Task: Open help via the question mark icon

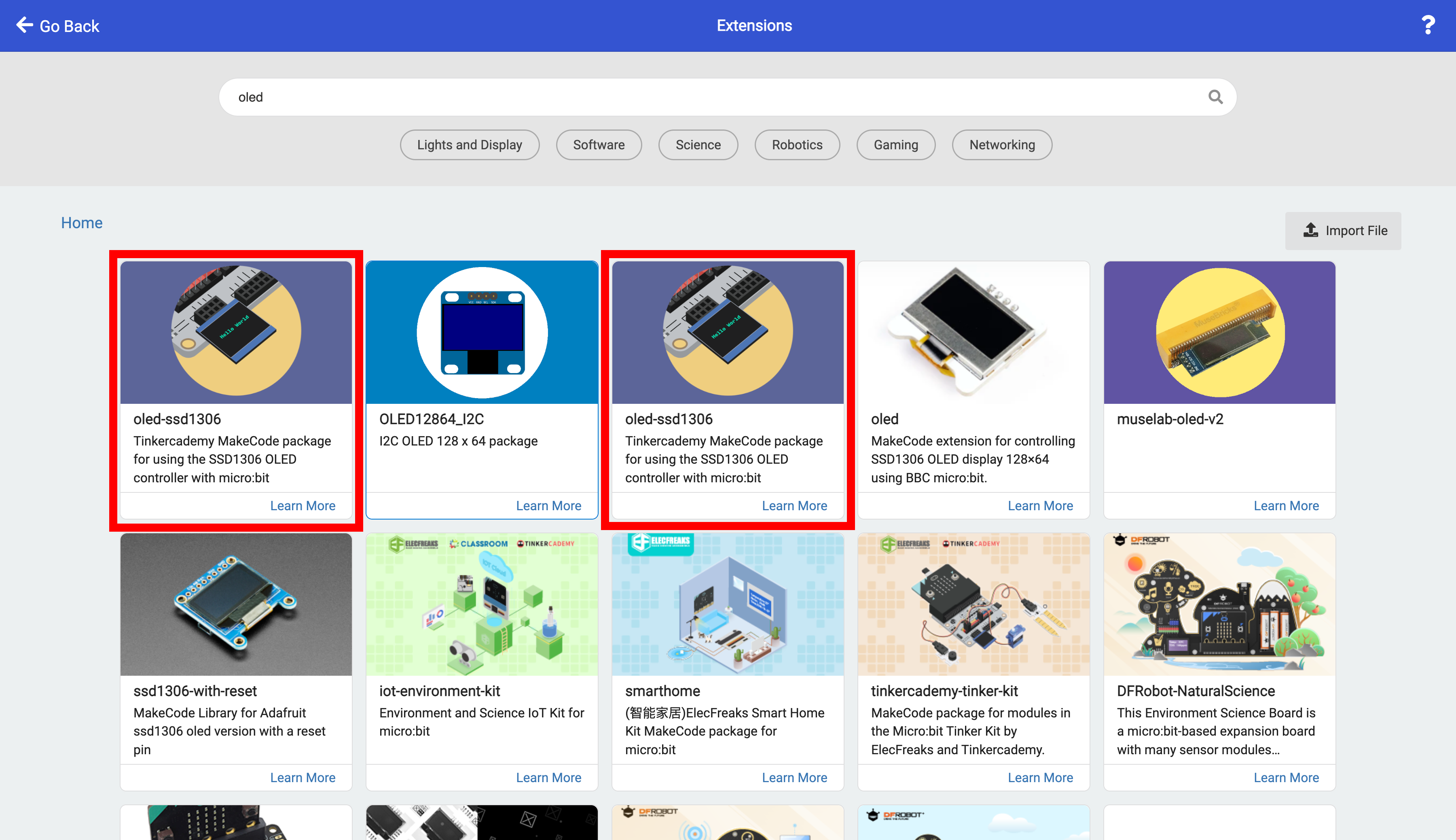Action: [1428, 25]
